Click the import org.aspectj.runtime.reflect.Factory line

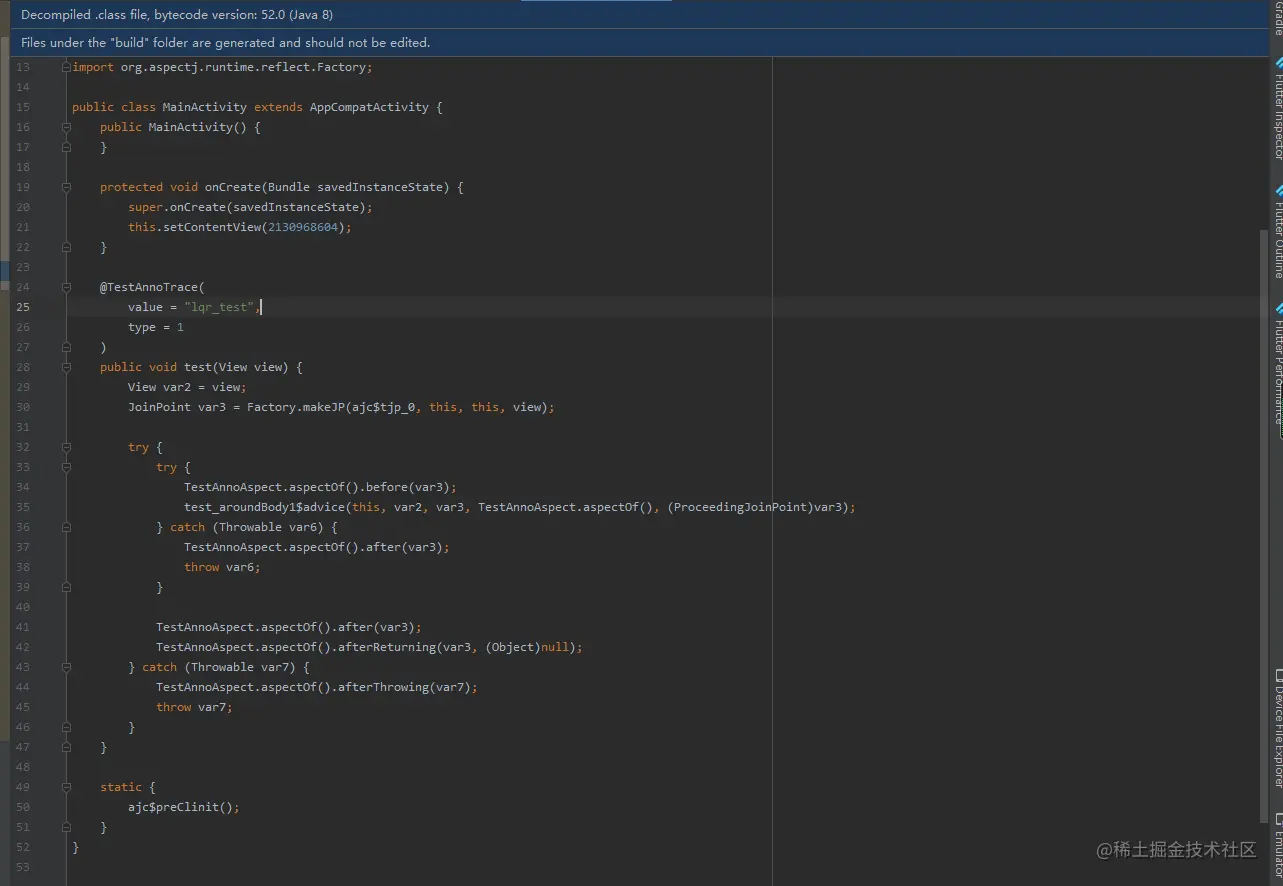[x=222, y=67]
